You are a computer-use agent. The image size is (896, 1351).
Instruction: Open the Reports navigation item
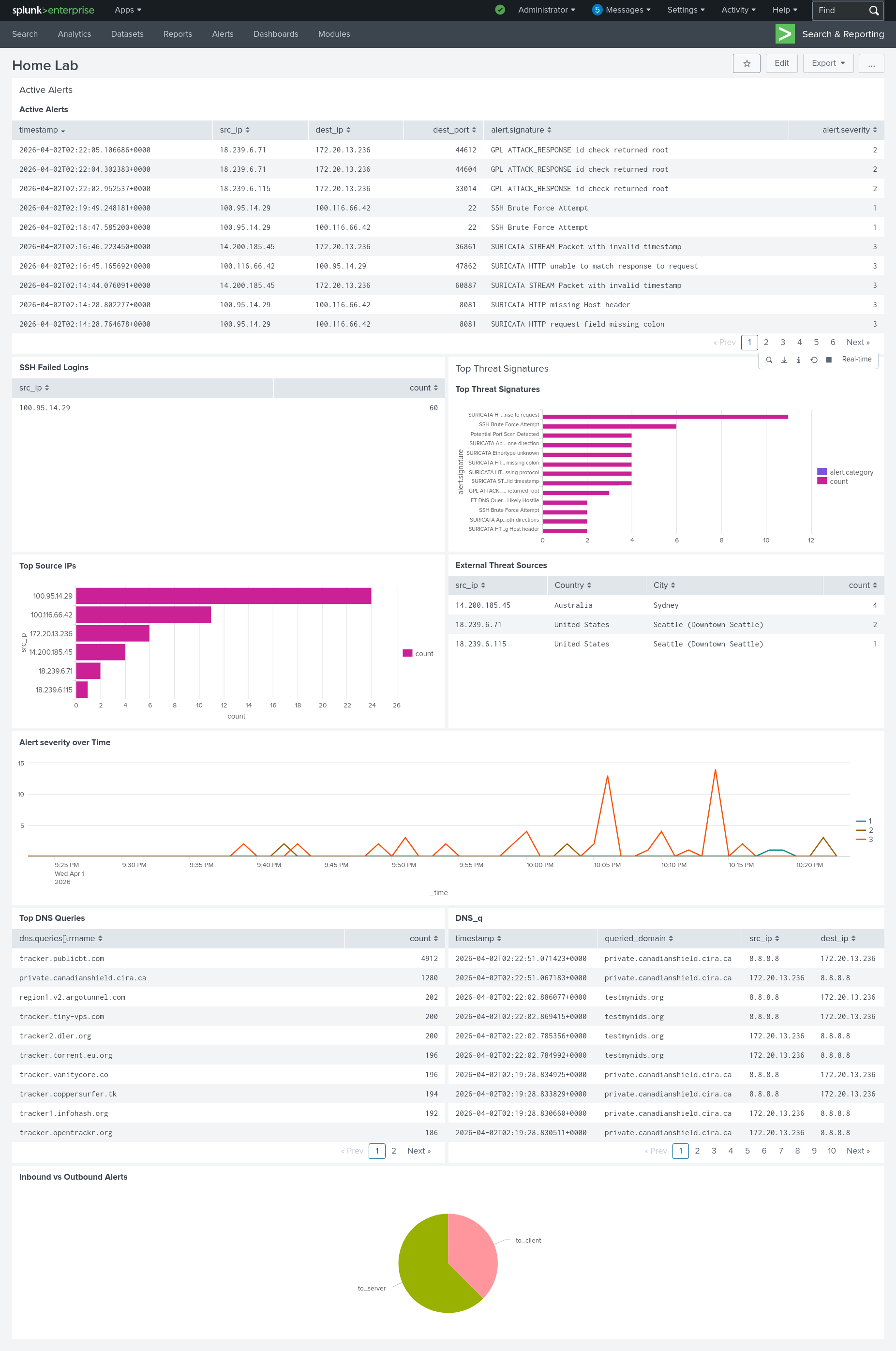tap(178, 34)
